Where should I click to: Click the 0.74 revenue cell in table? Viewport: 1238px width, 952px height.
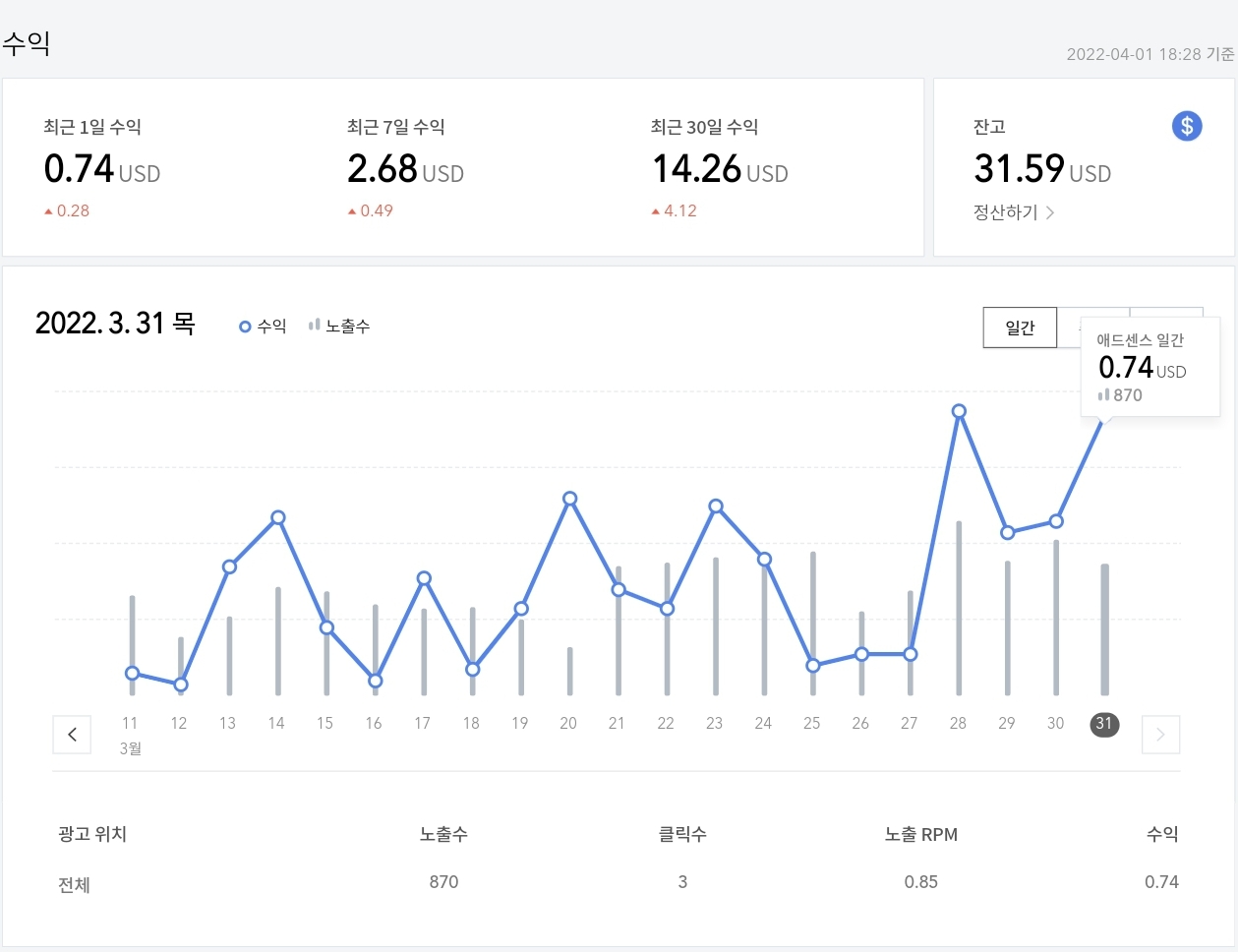(x=1161, y=882)
